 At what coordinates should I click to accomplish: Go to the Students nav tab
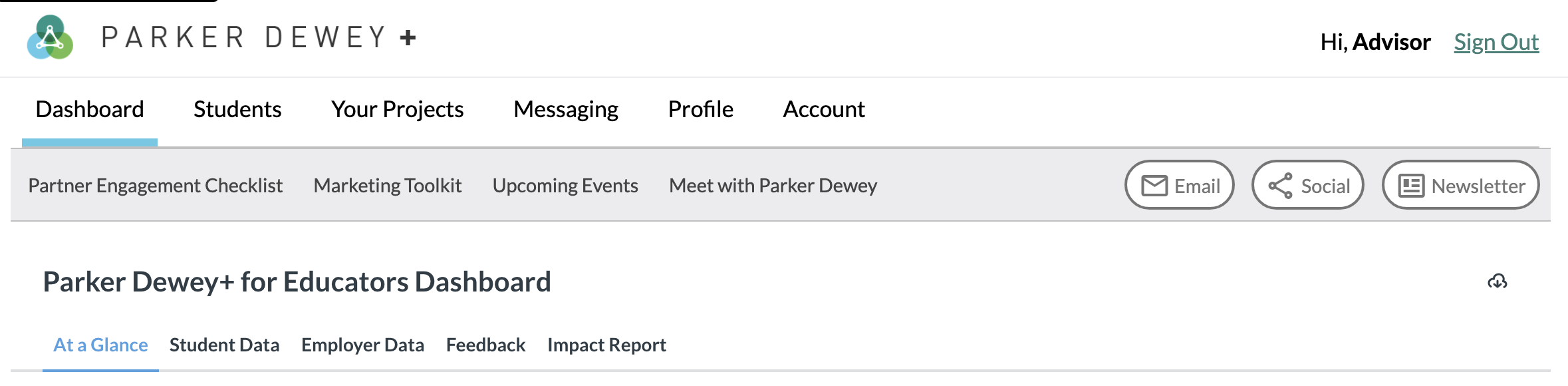(237, 109)
